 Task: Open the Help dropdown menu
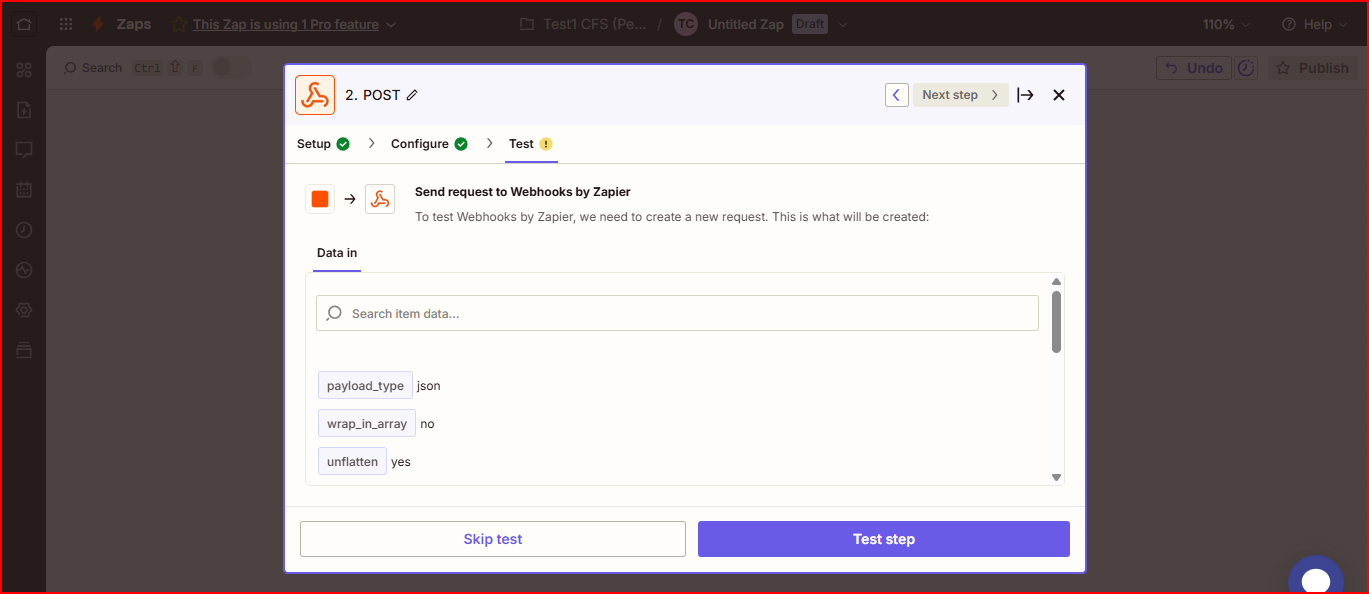(x=1315, y=24)
